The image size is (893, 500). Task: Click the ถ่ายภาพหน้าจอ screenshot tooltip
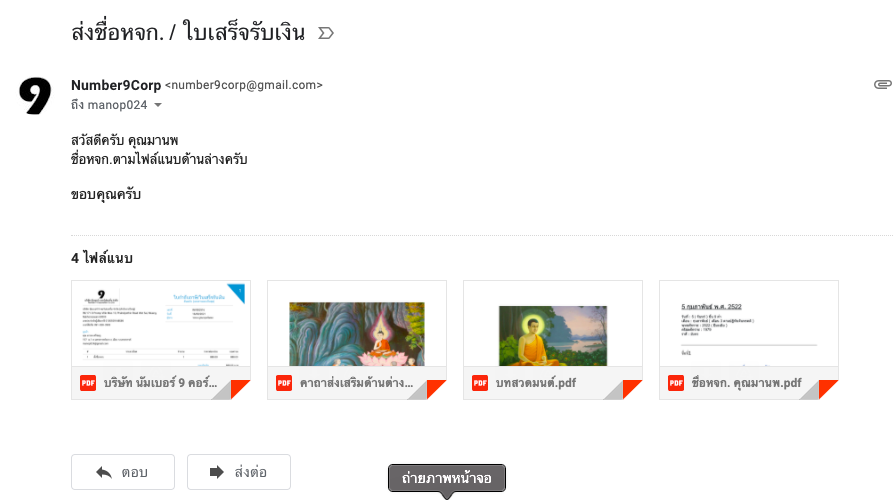[x=447, y=478]
